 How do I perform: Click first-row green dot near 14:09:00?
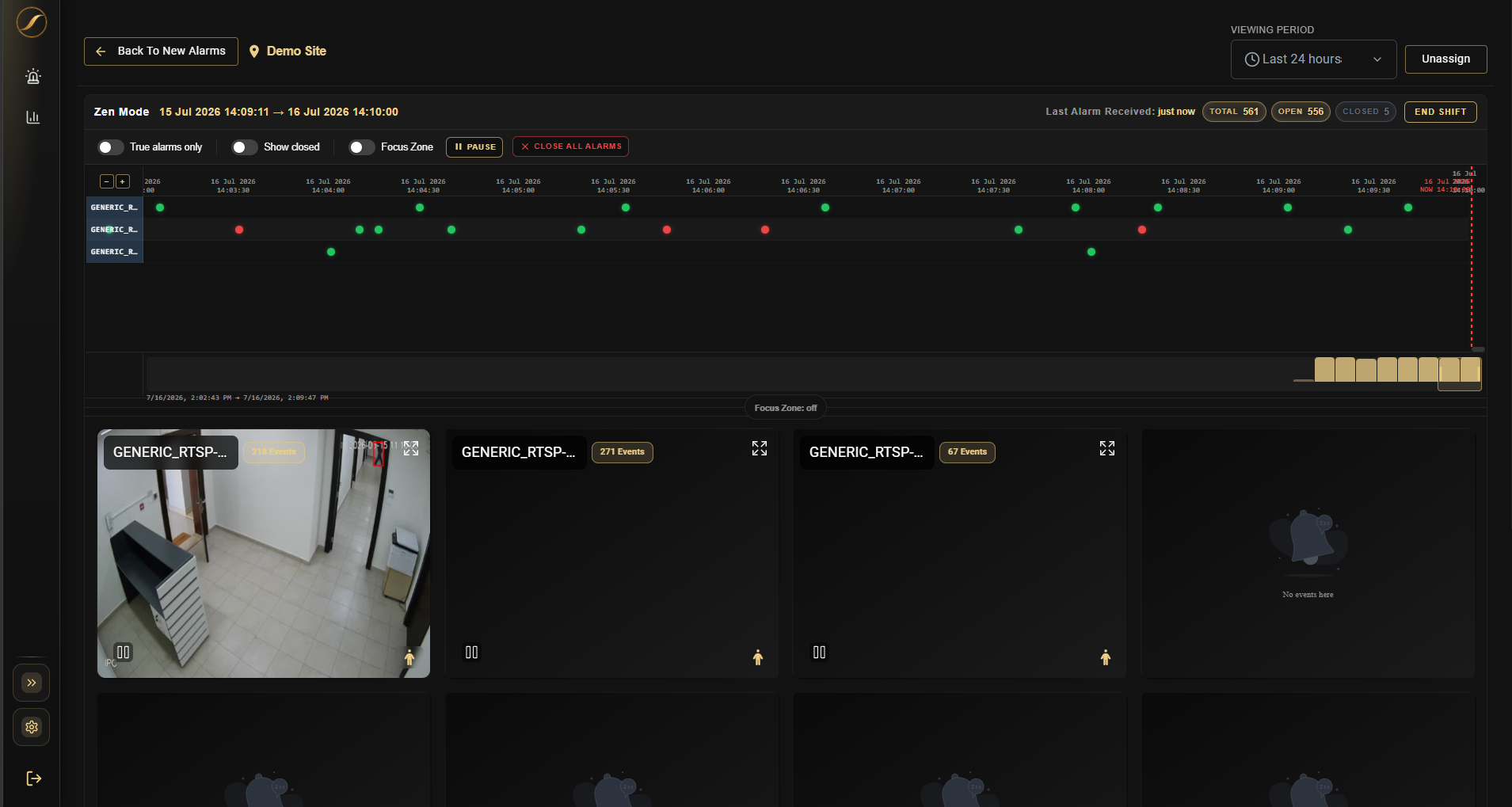tap(1288, 207)
